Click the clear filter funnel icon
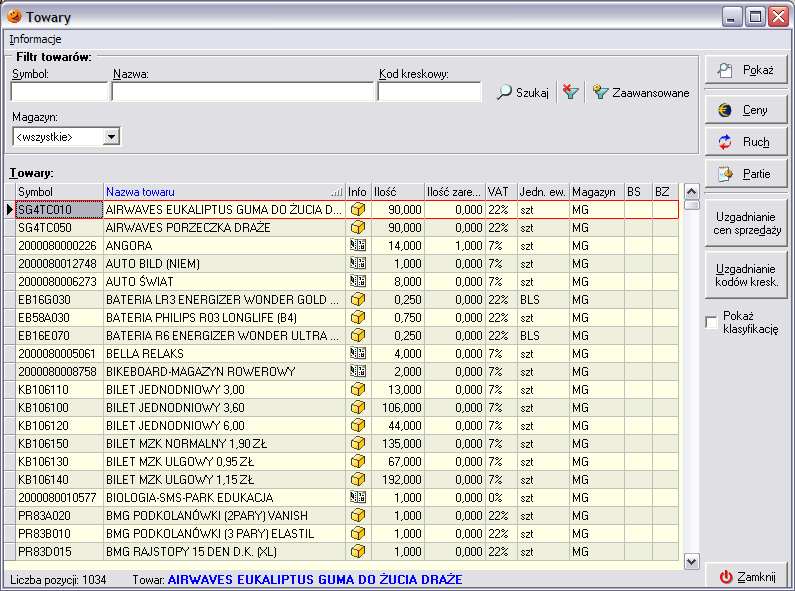 point(570,92)
